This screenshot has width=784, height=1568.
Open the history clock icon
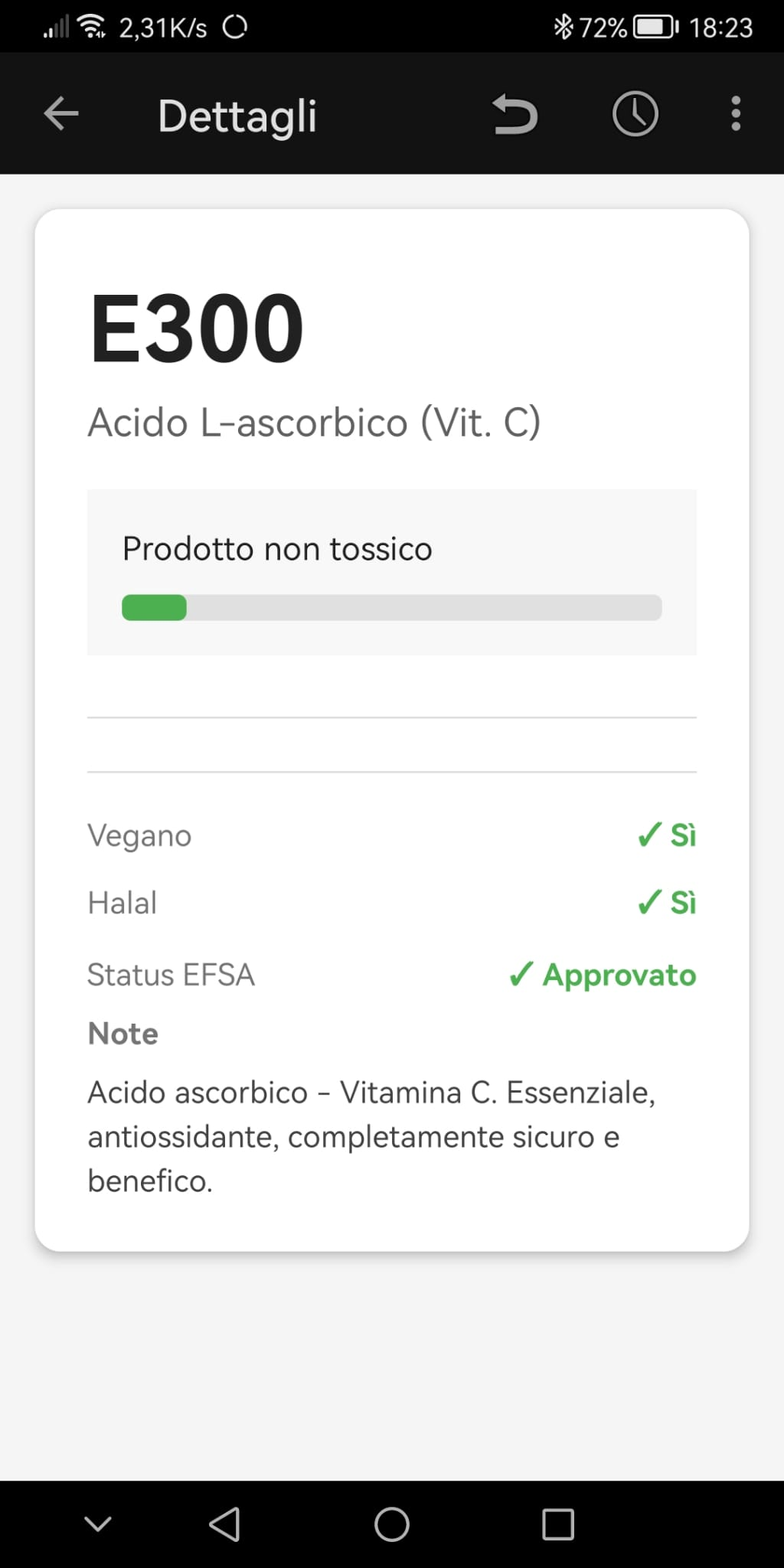[x=635, y=113]
